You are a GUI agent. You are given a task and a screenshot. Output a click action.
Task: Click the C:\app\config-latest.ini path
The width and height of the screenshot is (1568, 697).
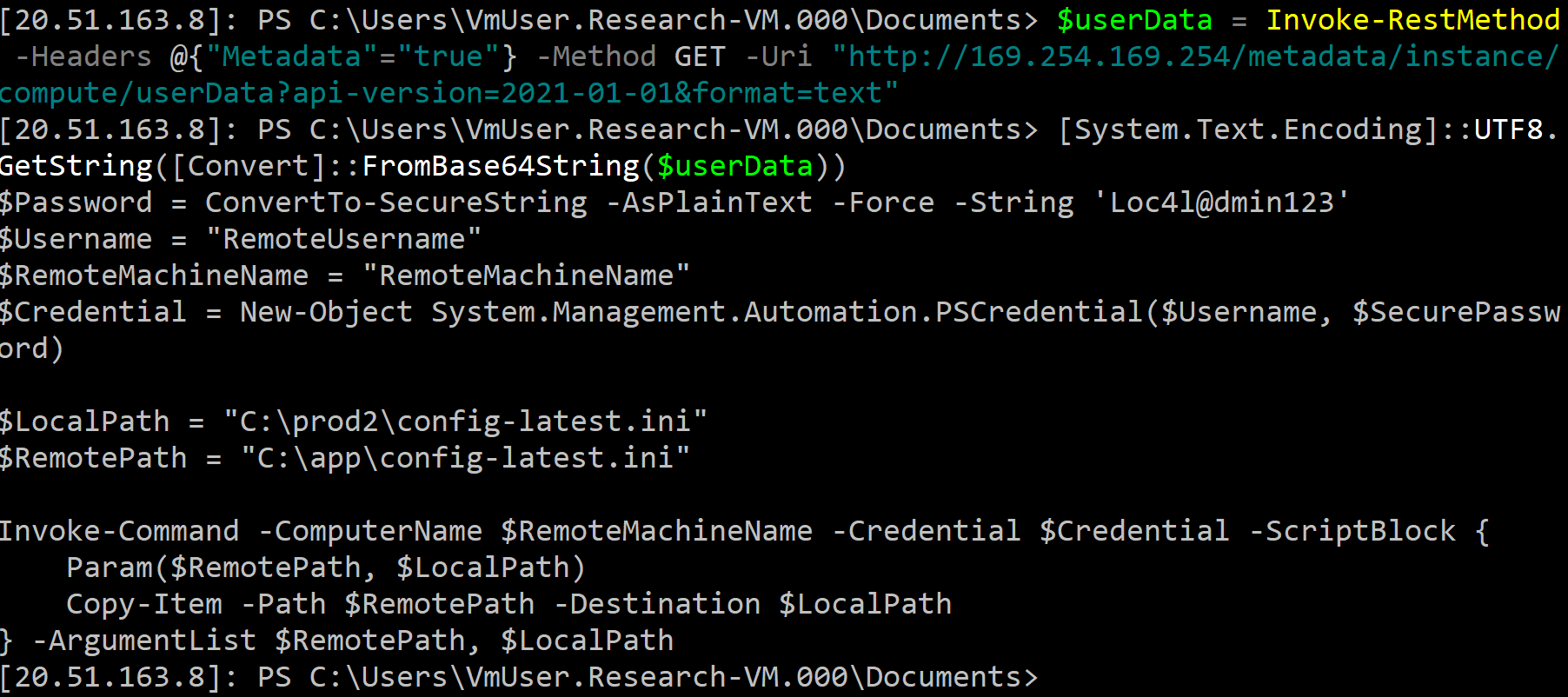465,458
